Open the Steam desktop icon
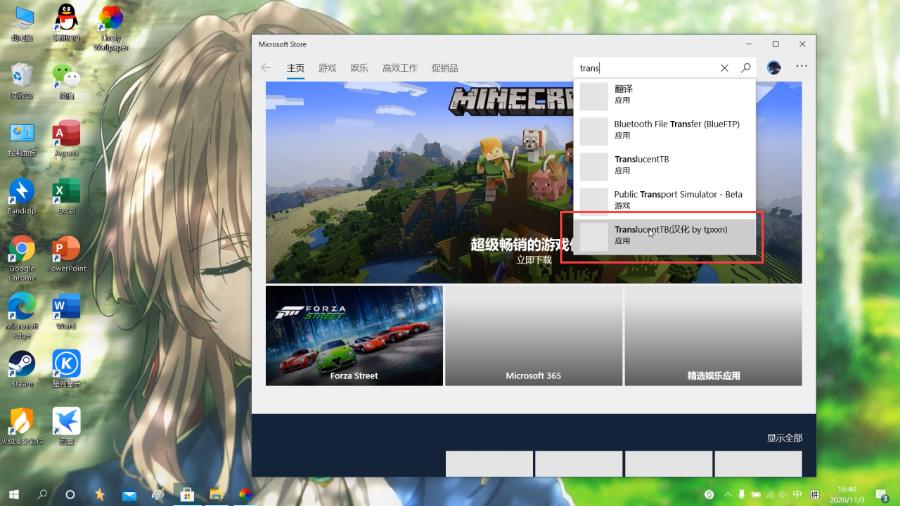Viewport: 900px width, 506px height. (x=22, y=366)
